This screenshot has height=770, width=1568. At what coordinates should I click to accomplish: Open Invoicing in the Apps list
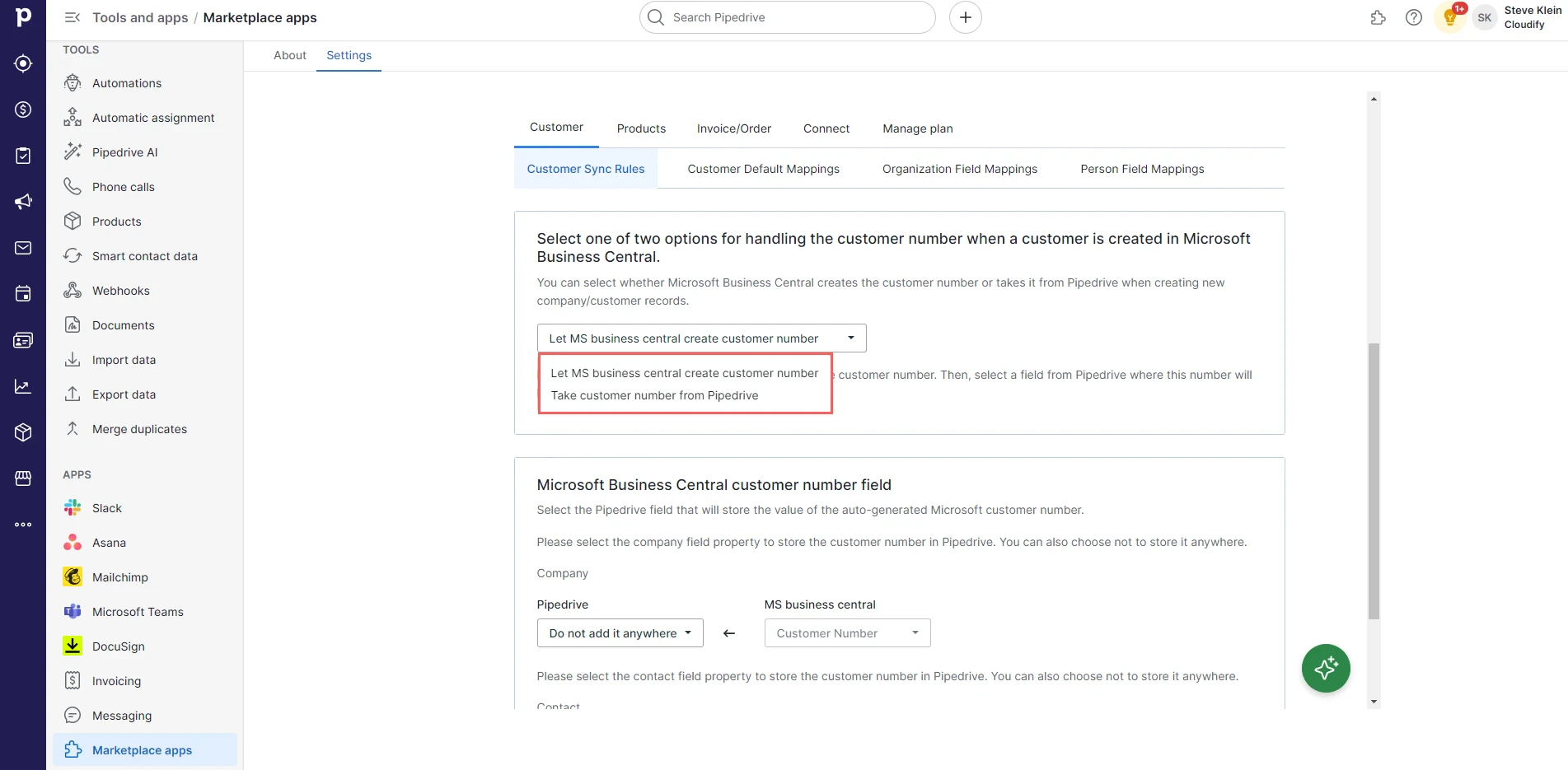click(145, 681)
